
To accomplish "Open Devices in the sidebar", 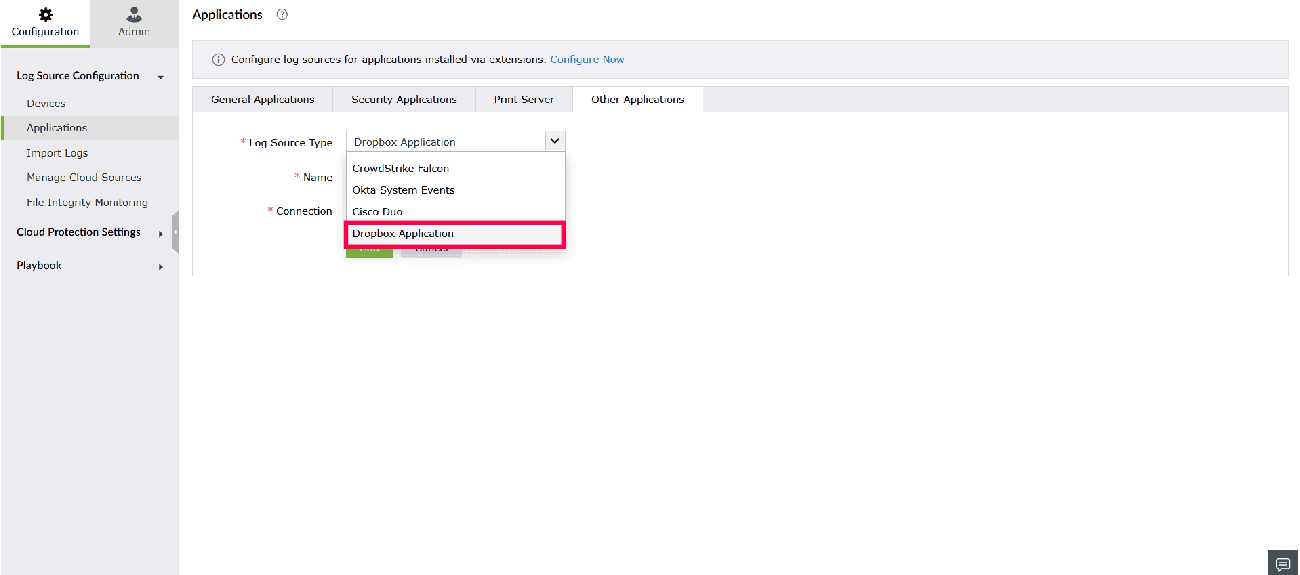I will [x=46, y=104].
